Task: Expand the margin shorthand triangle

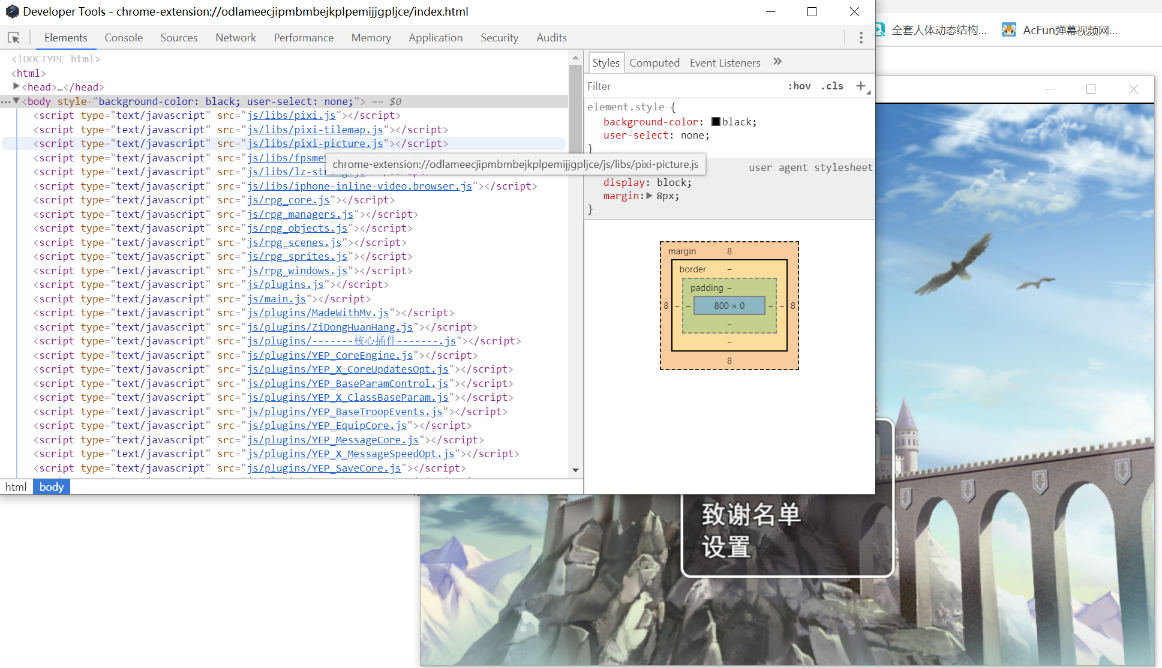Action: click(649, 196)
